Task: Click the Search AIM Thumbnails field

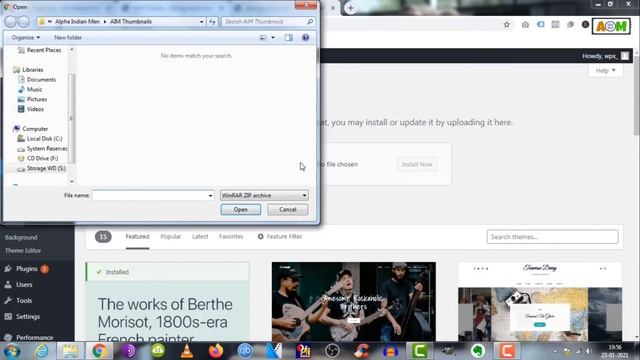Action: pyautogui.click(x=264, y=22)
